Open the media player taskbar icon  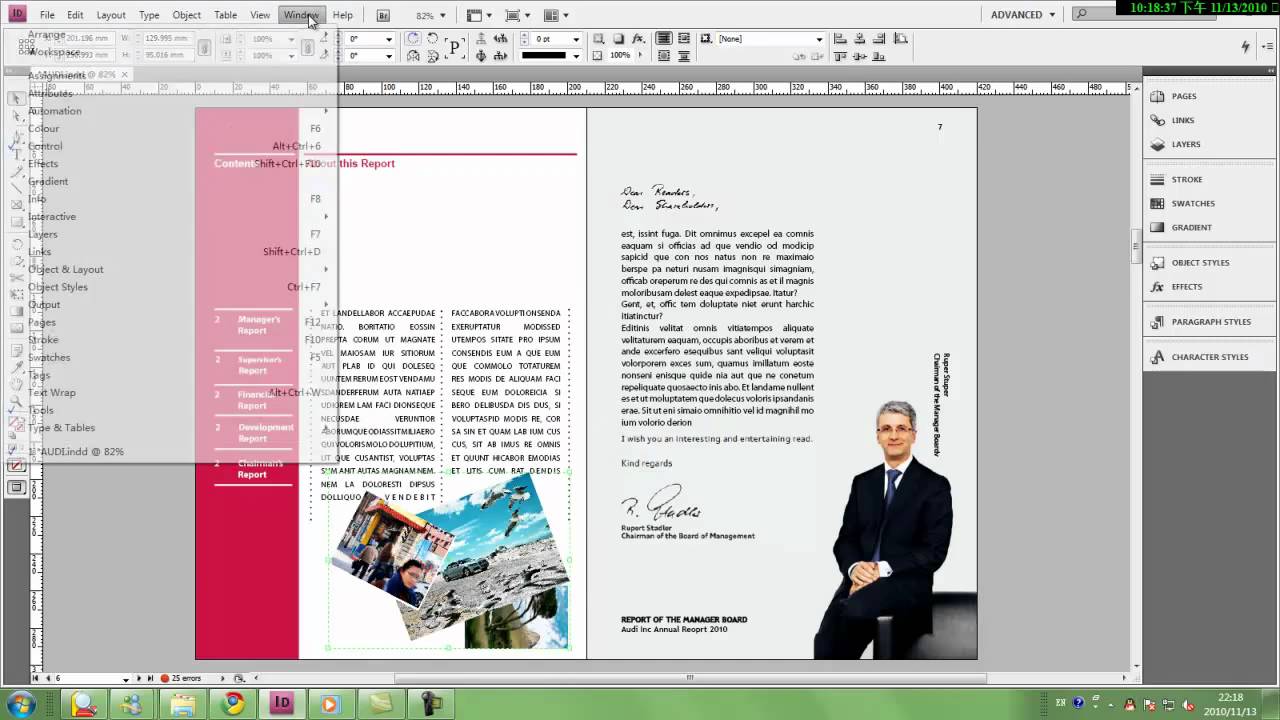pos(330,704)
